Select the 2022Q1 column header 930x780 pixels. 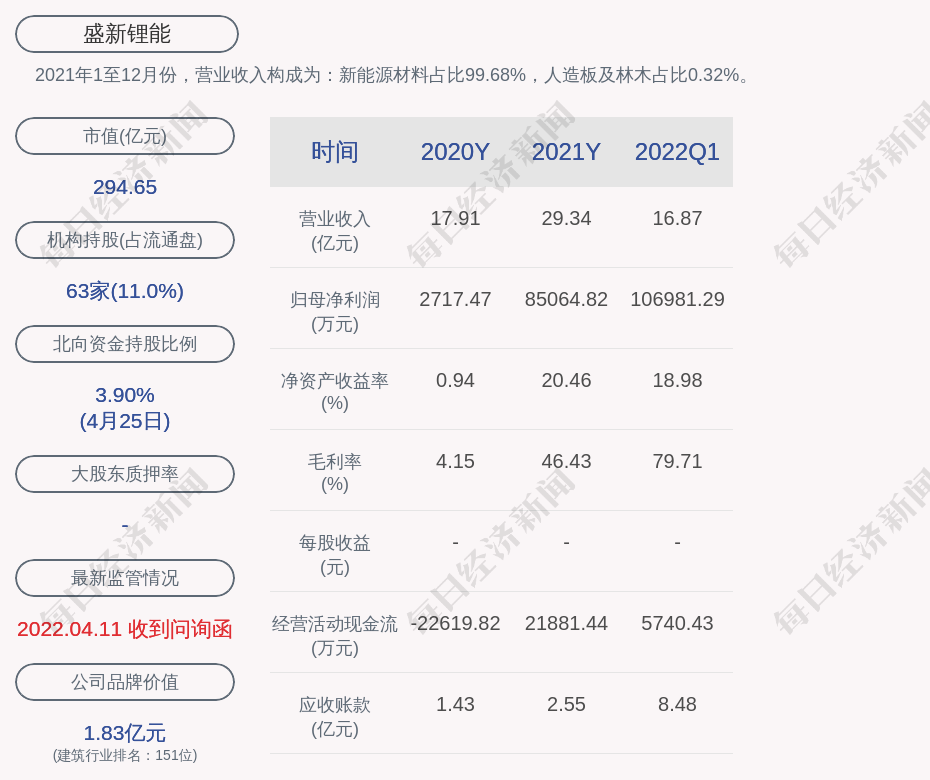(x=677, y=152)
